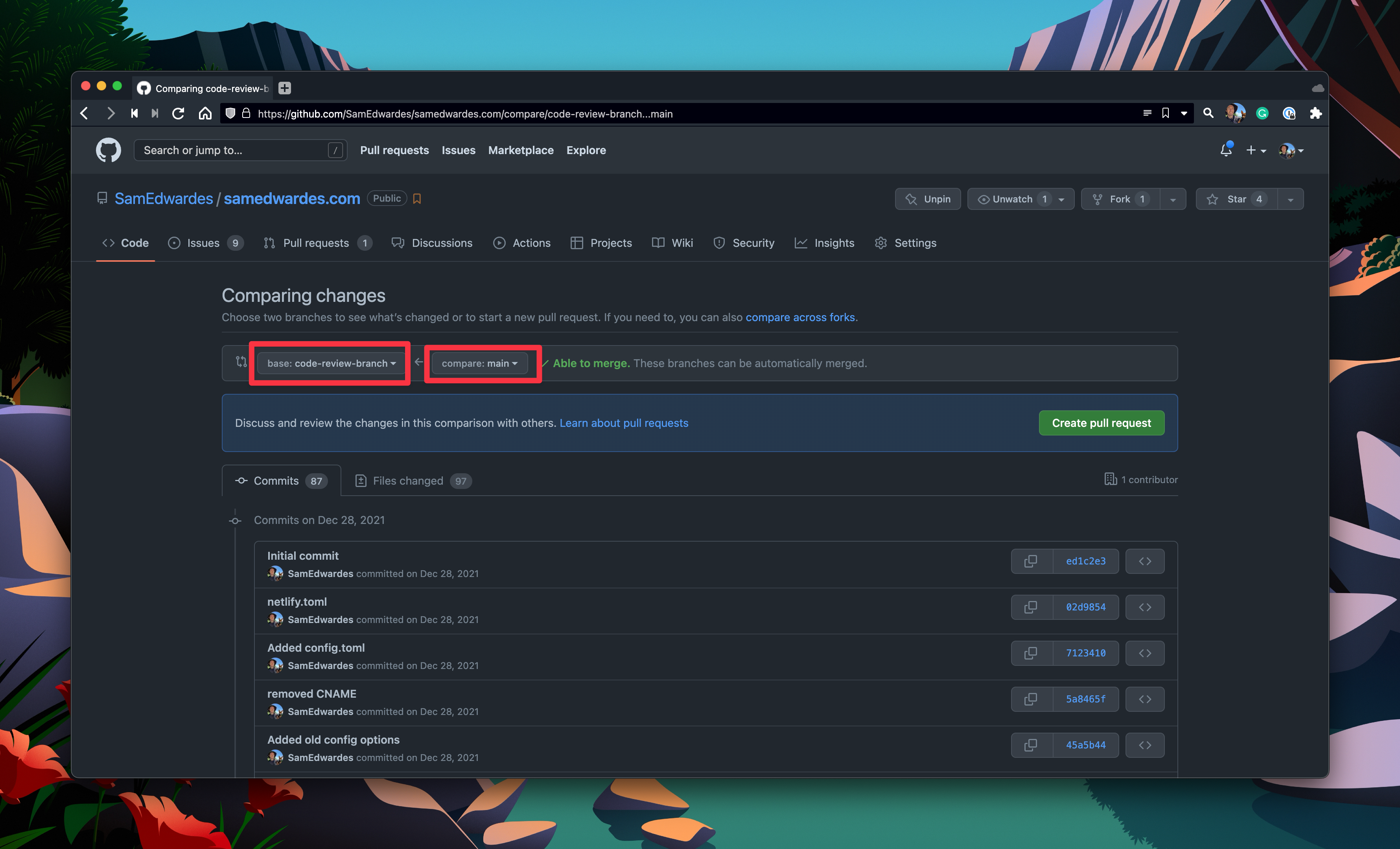Open the Projects tab
1400x849 pixels.
click(601, 243)
